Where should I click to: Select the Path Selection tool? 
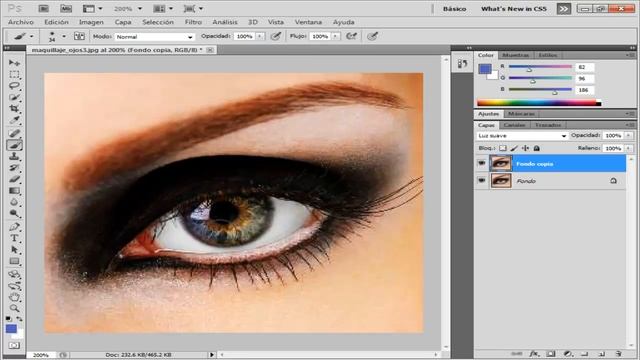pos(14,250)
